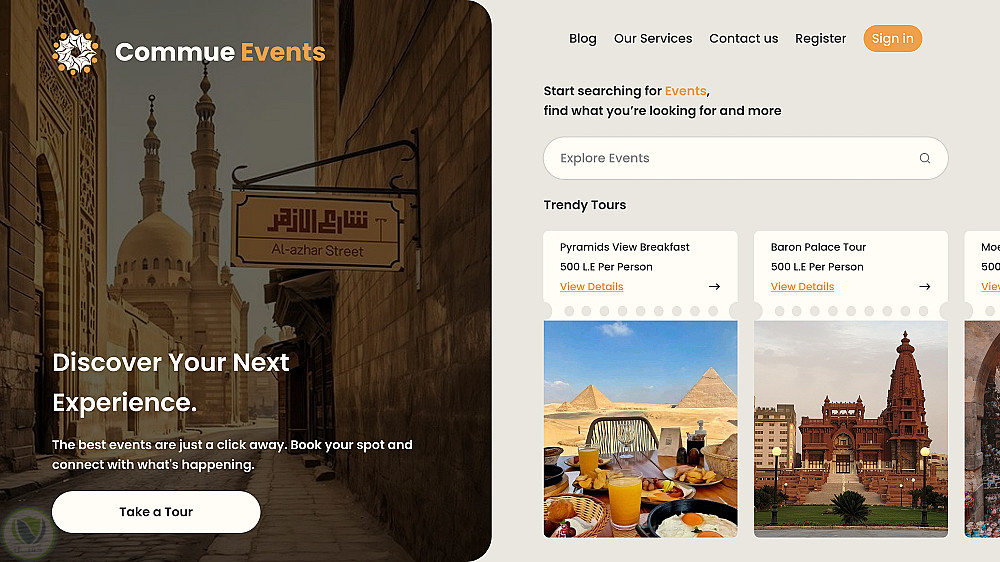The width and height of the screenshot is (1000, 562).
Task: Click the Baron Palace photo thumbnail
Action: point(851,428)
